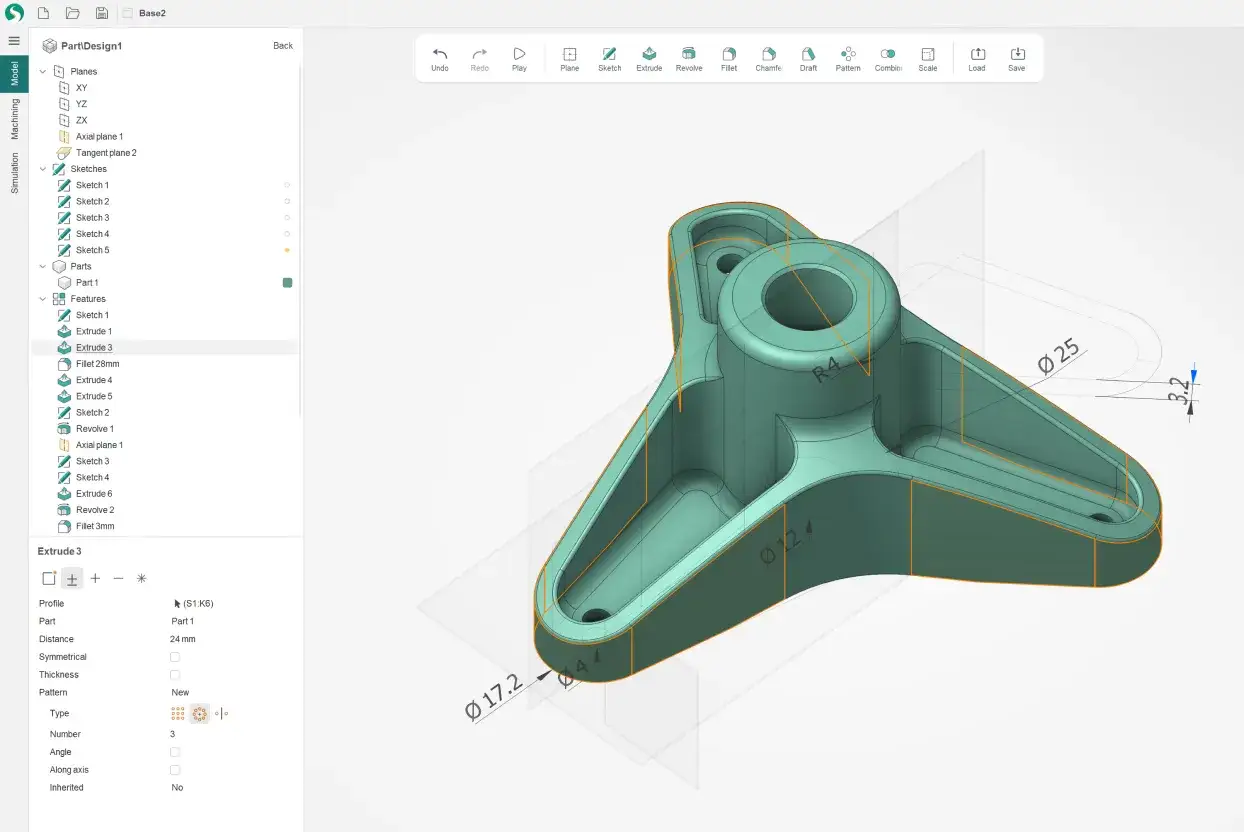Click the Ø 25 dimension label
This screenshot has height=832, width=1244.
click(x=1059, y=356)
